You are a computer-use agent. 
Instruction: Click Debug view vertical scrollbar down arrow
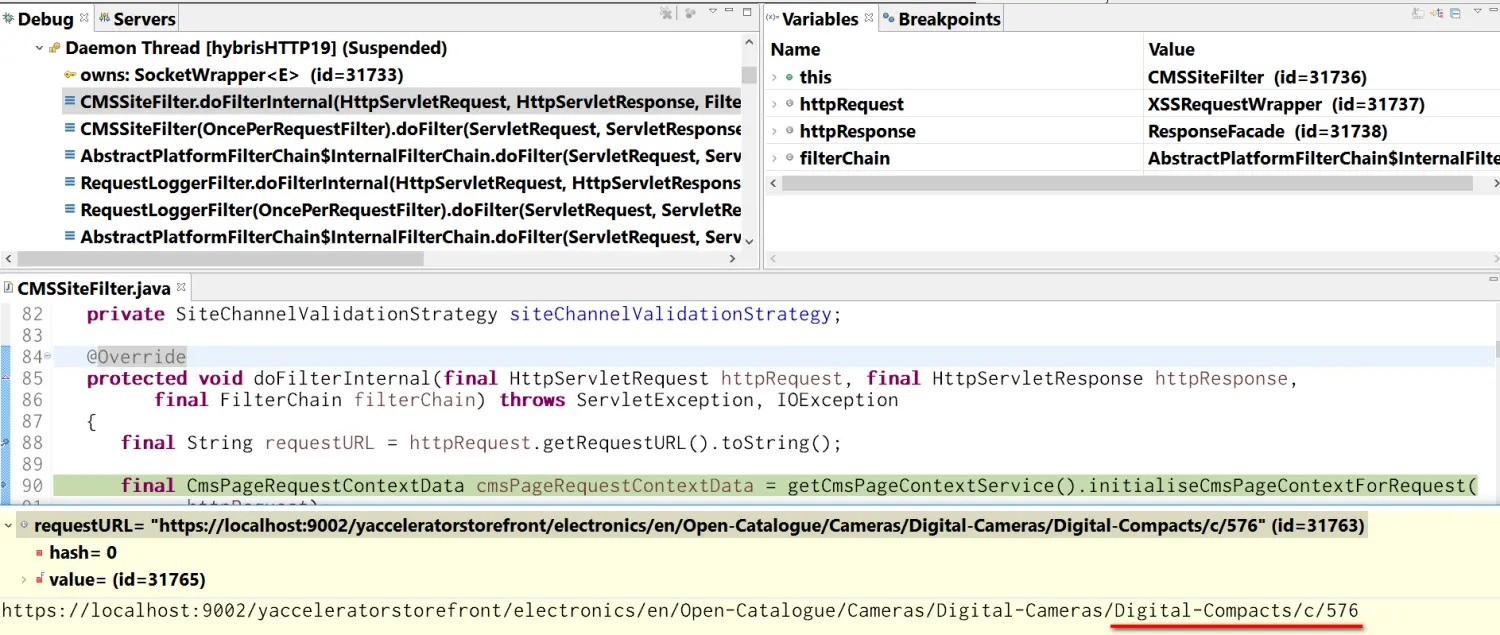749,240
